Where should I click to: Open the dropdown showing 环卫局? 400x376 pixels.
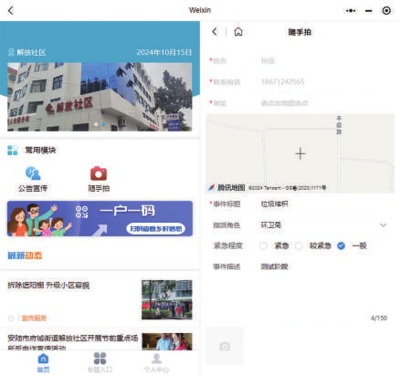300,225
